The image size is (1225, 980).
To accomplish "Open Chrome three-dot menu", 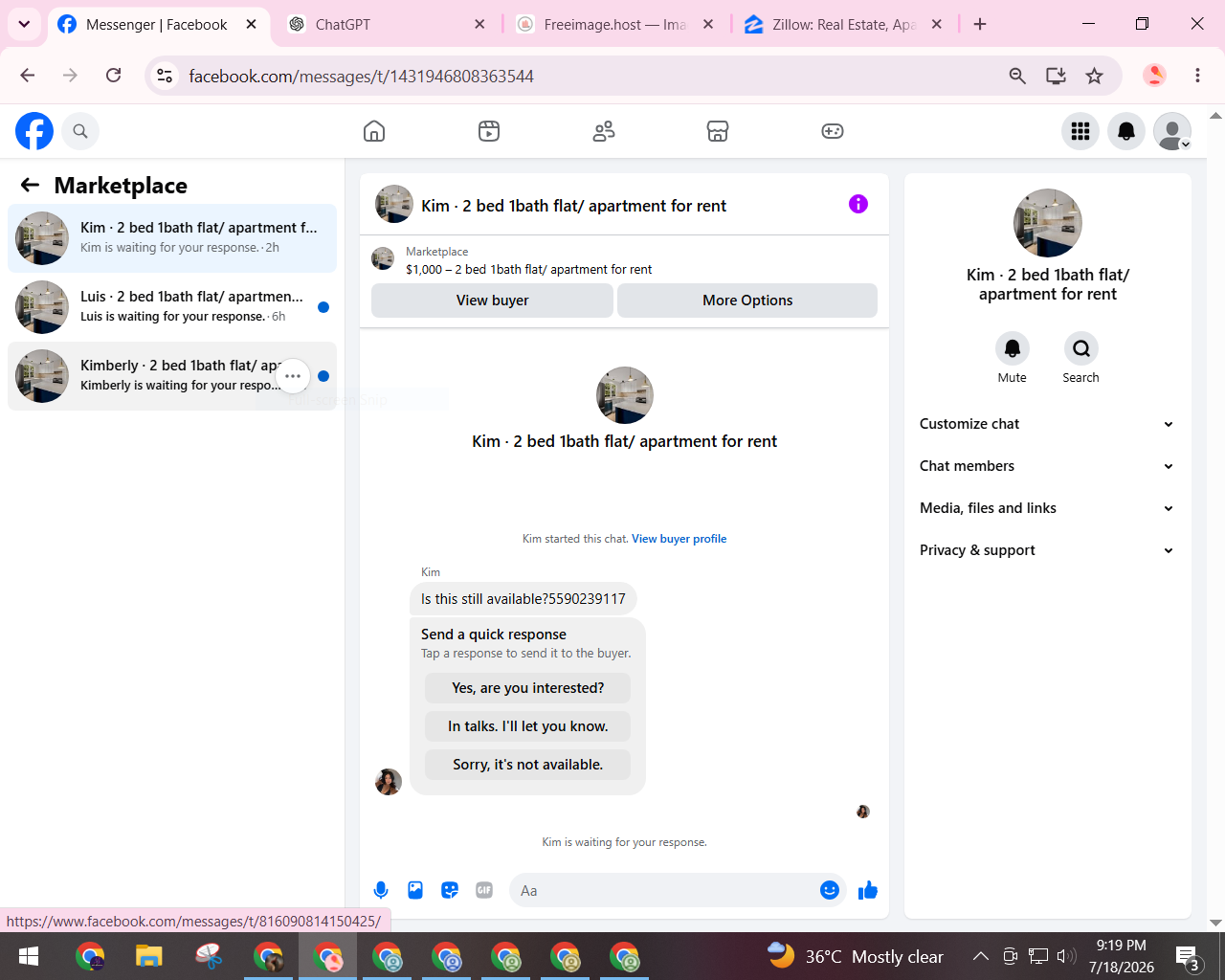I will 1197,76.
